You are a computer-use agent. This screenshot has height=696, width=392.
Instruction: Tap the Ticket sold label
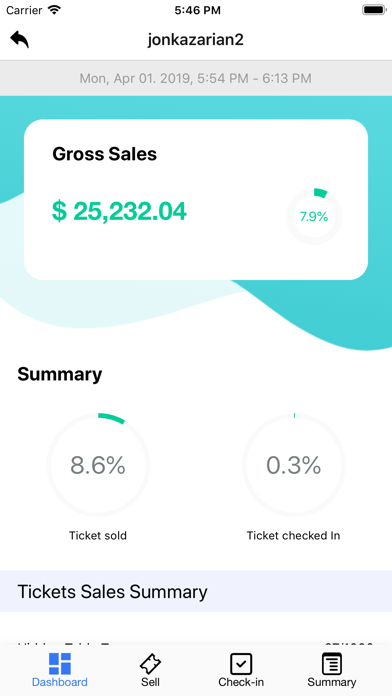(98, 536)
